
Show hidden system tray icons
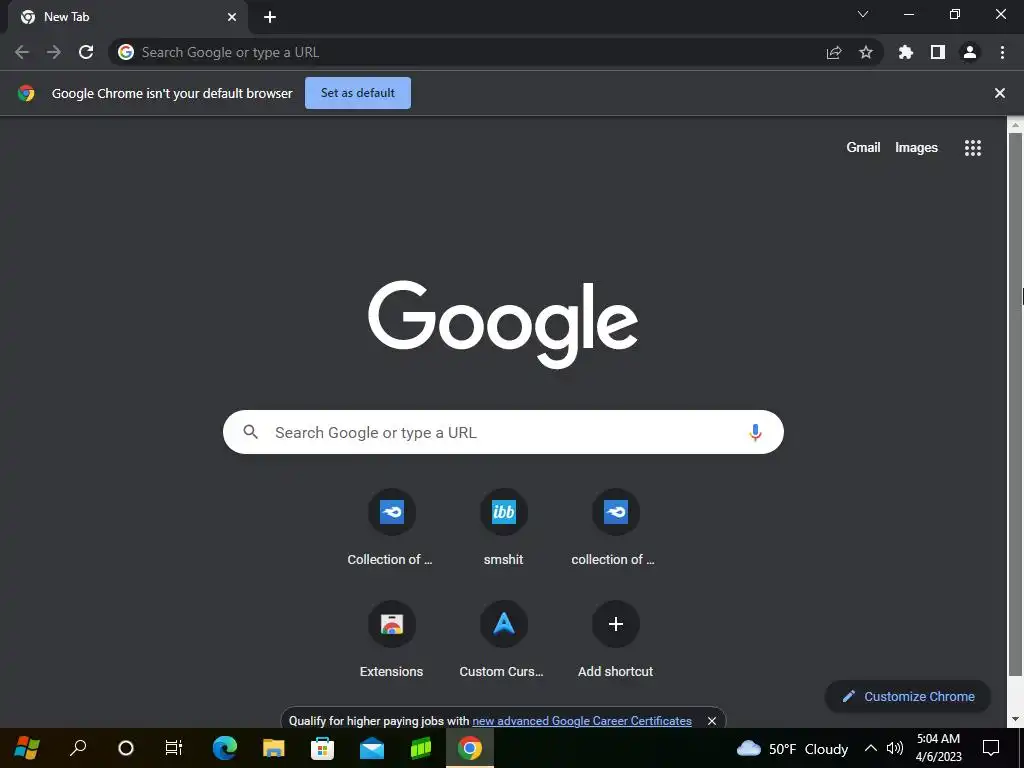coord(871,748)
